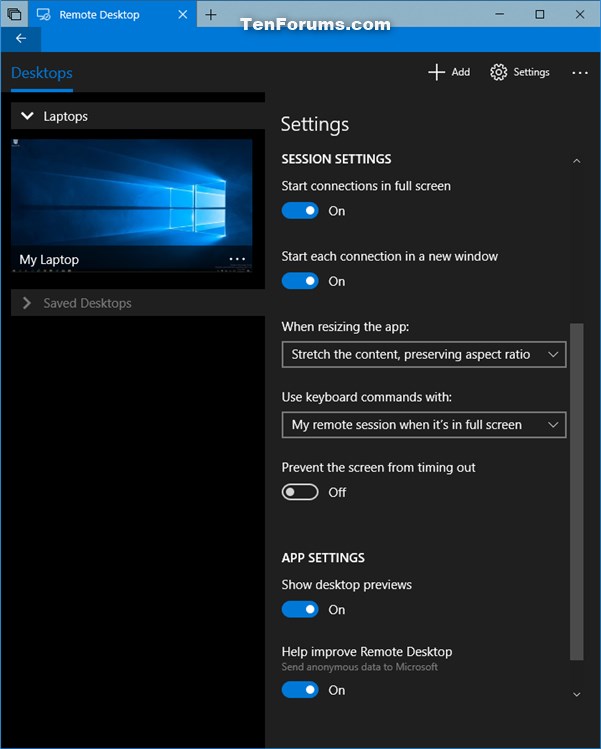
Task: Open the Use keyboard commands with dropdown
Action: [x=424, y=425]
